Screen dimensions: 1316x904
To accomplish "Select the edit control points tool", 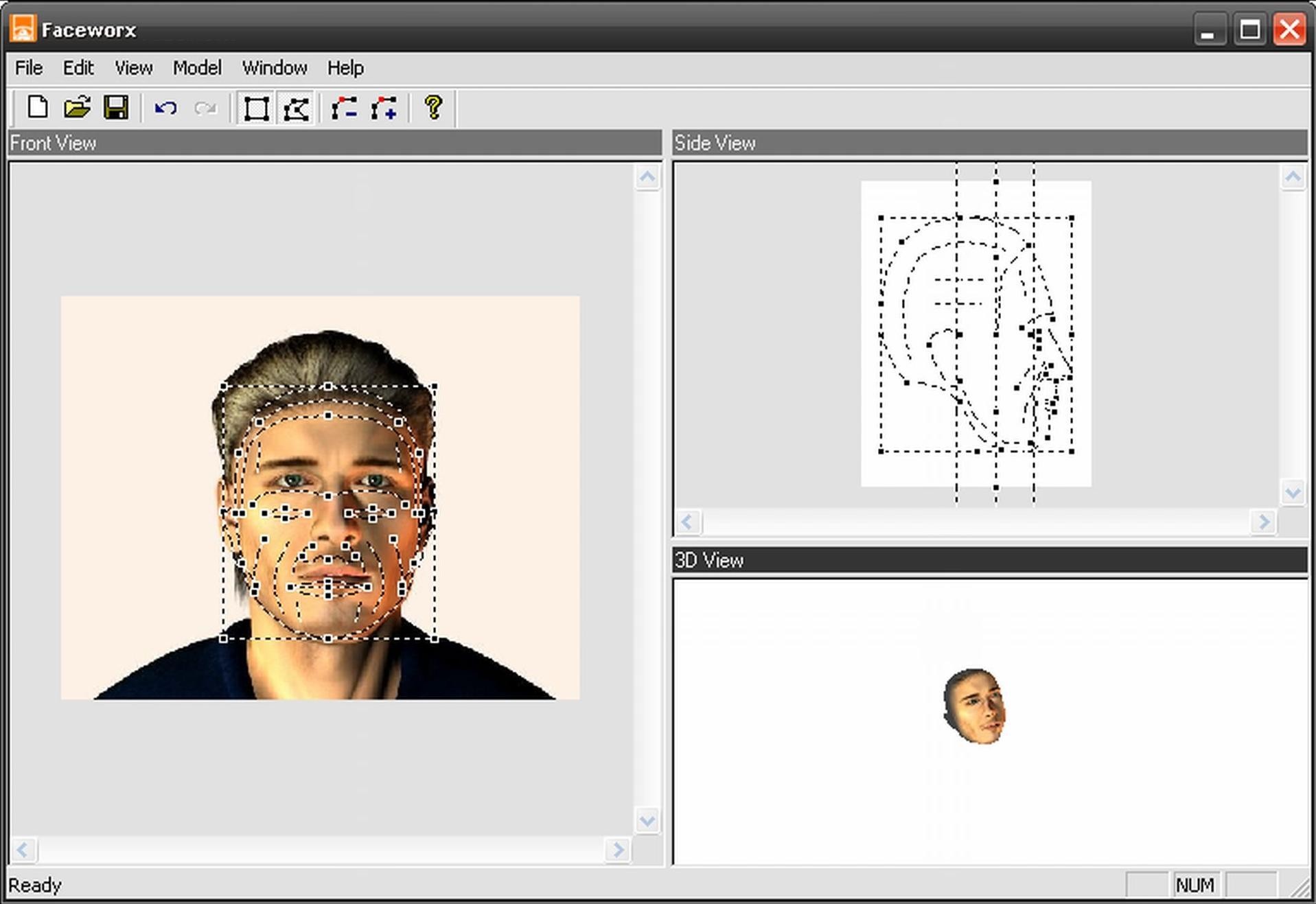I will 295,107.
